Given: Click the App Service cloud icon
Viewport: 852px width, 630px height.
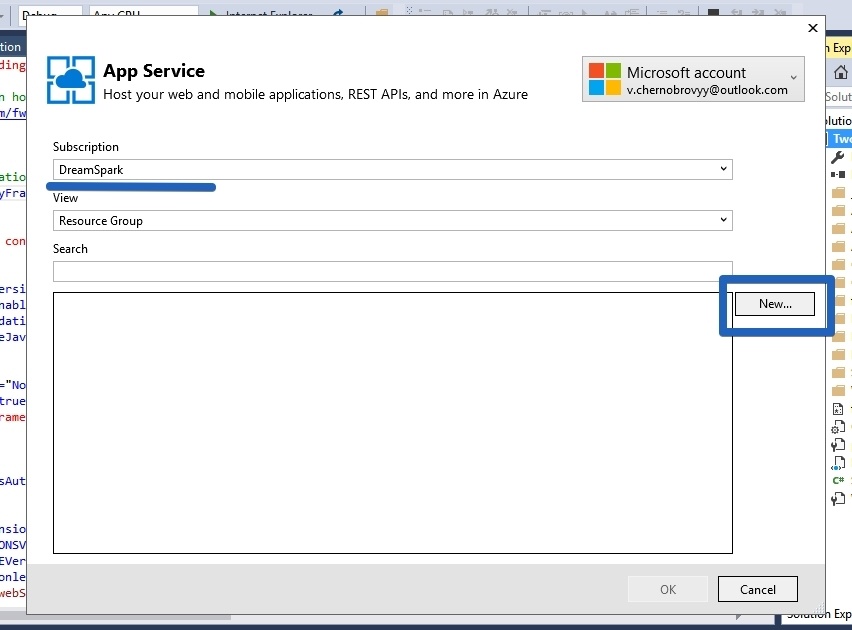Looking at the screenshot, I should (71, 80).
